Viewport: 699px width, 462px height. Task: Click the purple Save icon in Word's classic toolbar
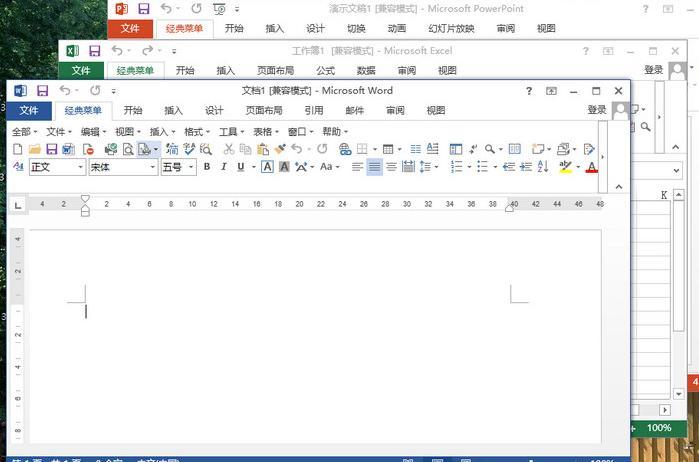(x=52, y=149)
